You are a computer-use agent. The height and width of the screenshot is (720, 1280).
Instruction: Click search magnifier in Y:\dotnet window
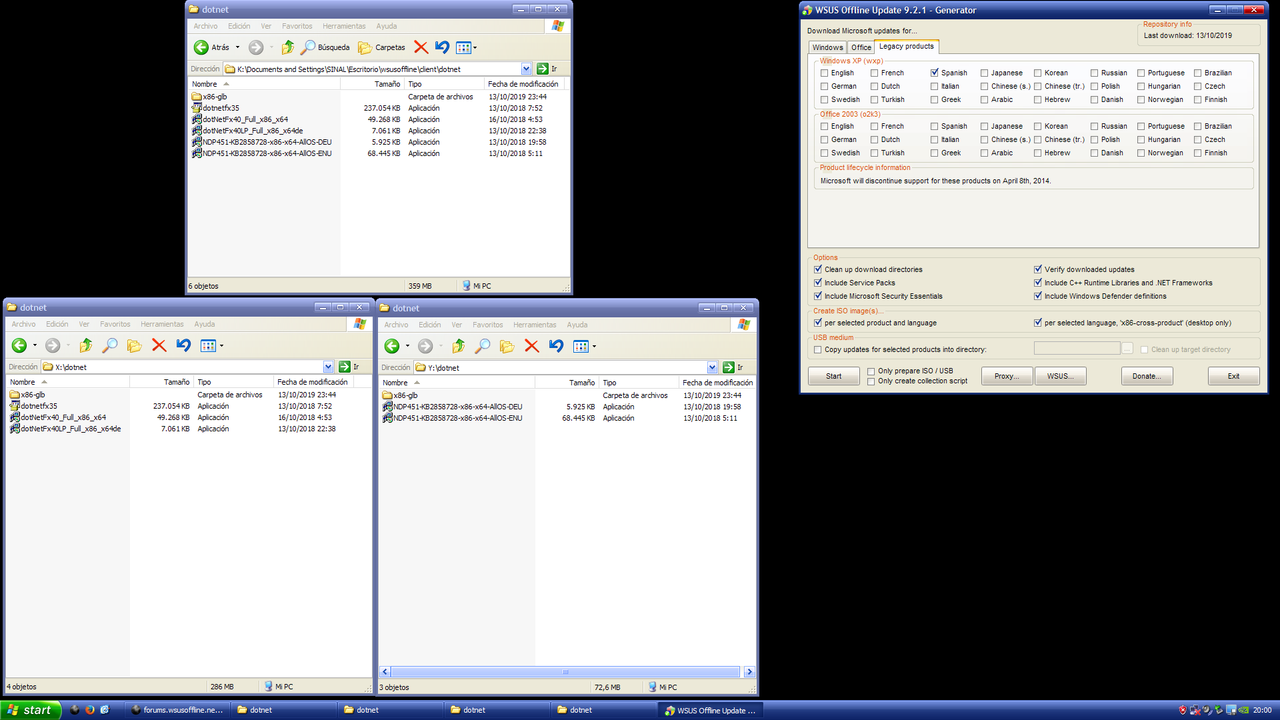[x=483, y=346]
